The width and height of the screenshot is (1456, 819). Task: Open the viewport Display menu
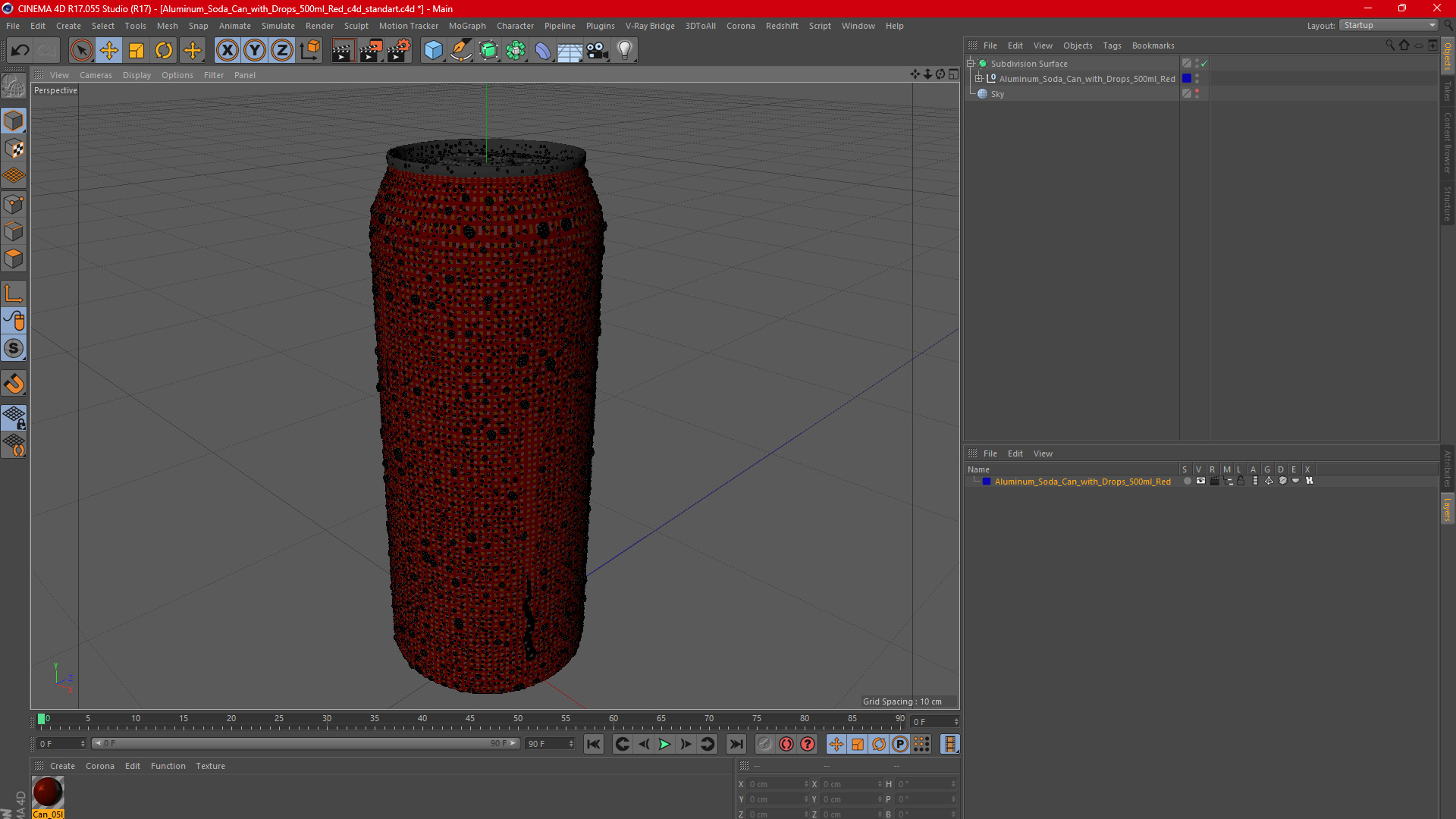(x=136, y=75)
